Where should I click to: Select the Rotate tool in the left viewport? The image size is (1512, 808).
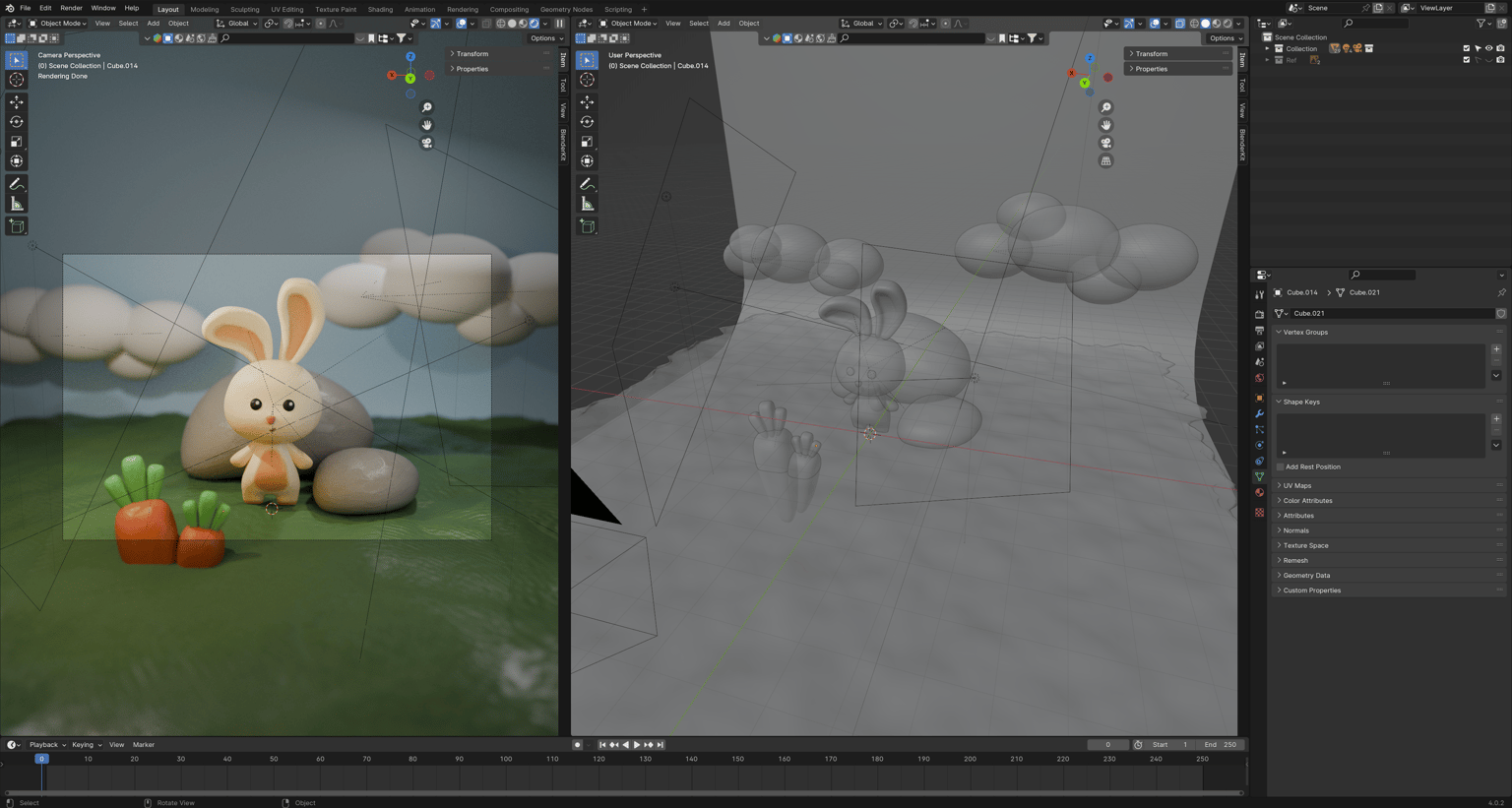tap(17, 122)
